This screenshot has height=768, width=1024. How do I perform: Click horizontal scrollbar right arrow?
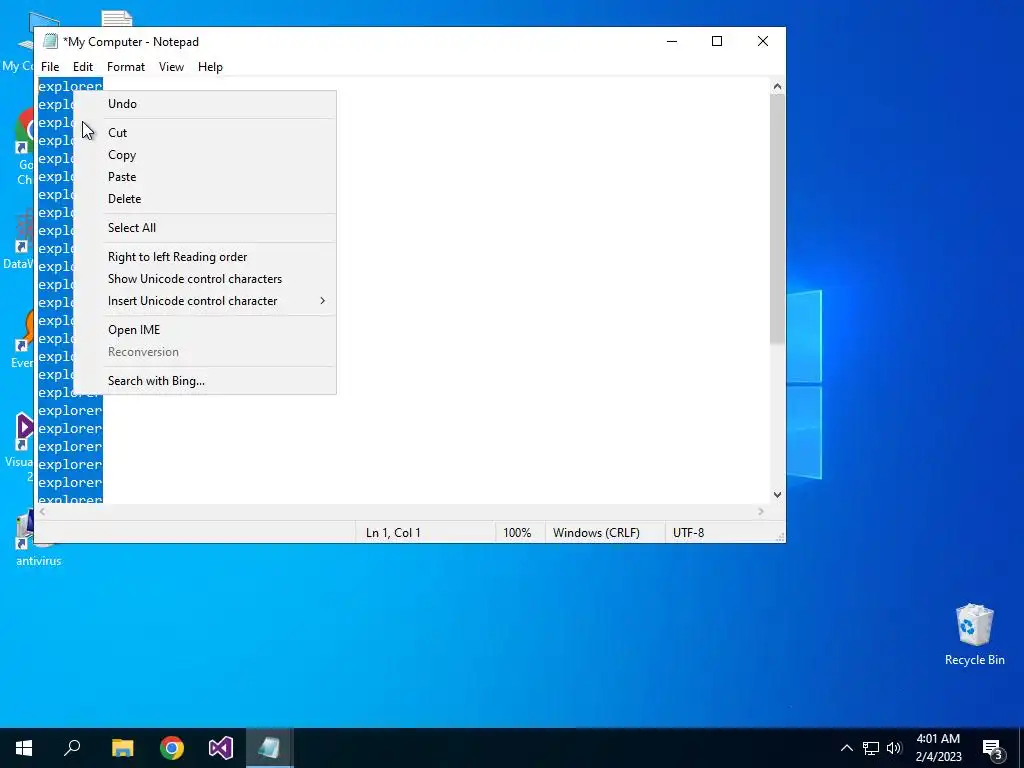761,512
